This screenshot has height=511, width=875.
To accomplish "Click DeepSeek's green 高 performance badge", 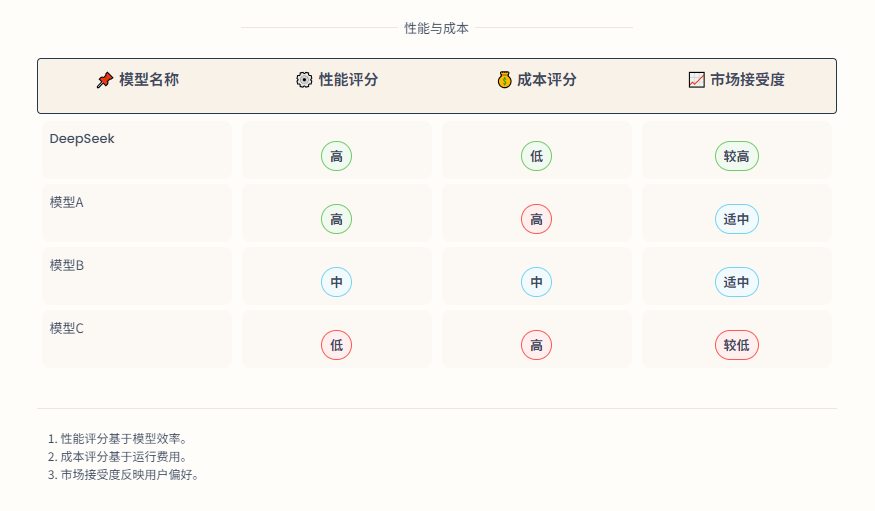I will pyautogui.click(x=336, y=156).
